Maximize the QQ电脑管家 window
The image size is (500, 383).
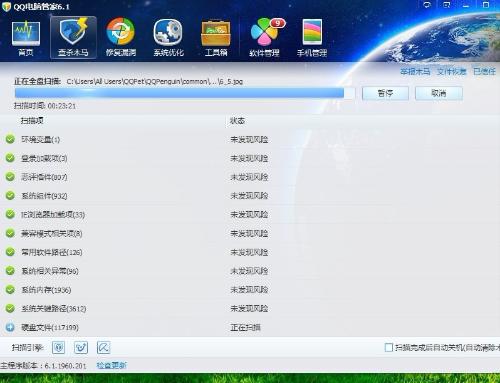486,5
